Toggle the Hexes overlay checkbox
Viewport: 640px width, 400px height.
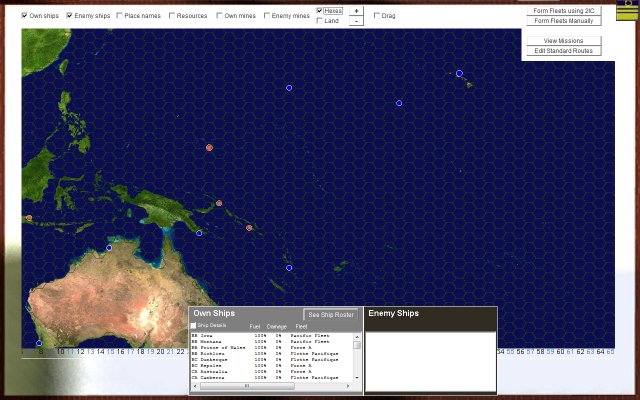pos(320,11)
